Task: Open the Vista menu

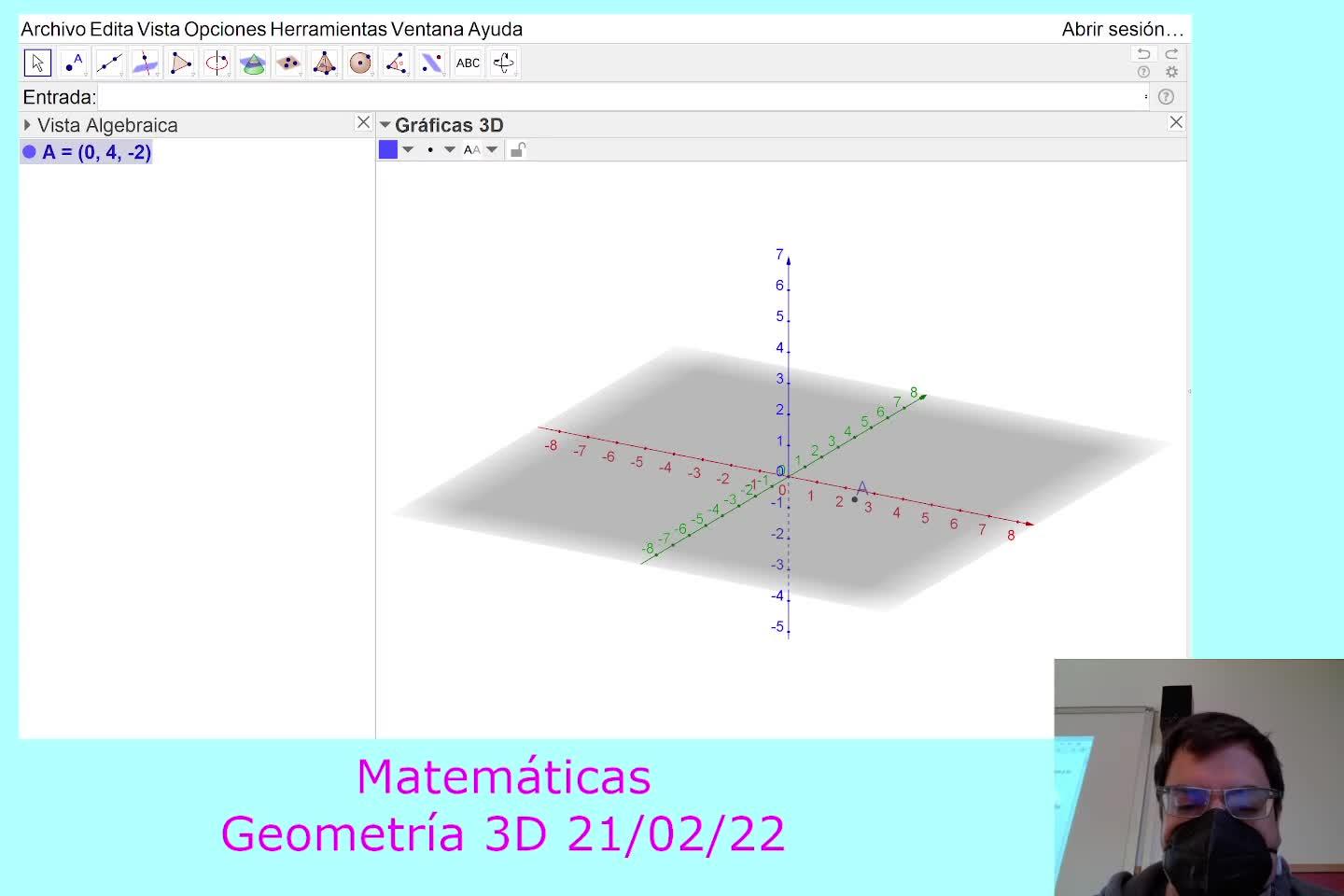Action: pyautogui.click(x=159, y=29)
